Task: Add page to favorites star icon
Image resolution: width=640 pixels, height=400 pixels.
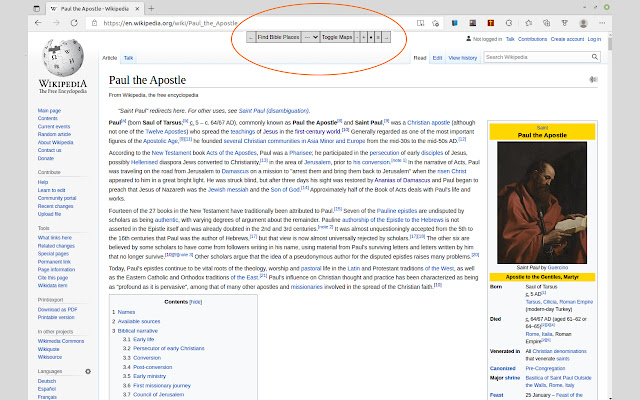Action: 436,23
